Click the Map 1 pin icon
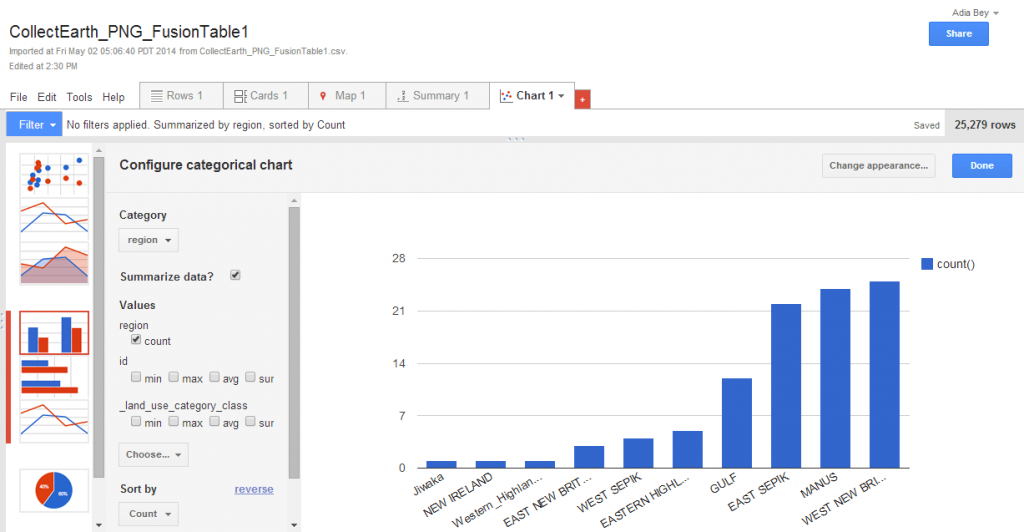The width and height of the screenshot is (1024, 532). (323, 96)
